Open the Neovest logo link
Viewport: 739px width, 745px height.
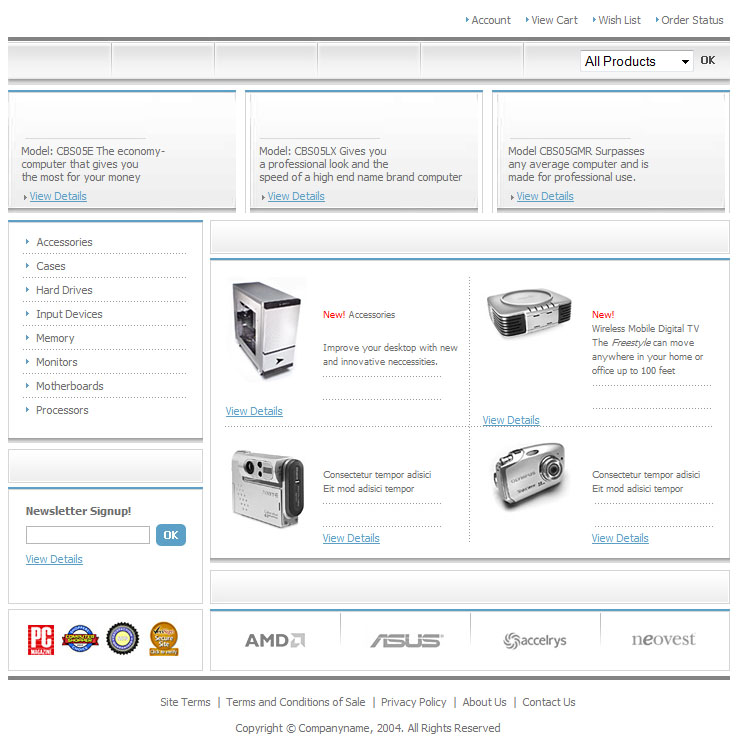[664, 640]
